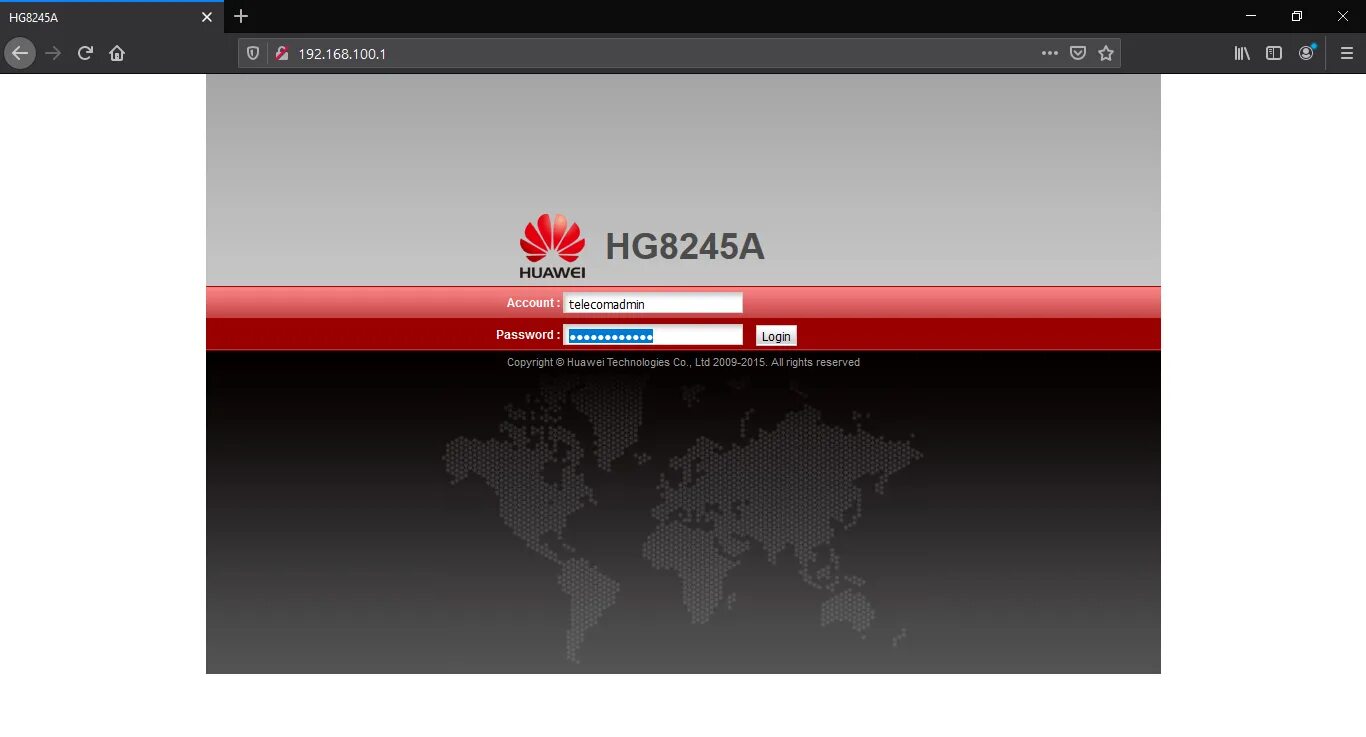Open a new browser tab
Image resolution: width=1366 pixels, height=737 pixels.
point(240,16)
